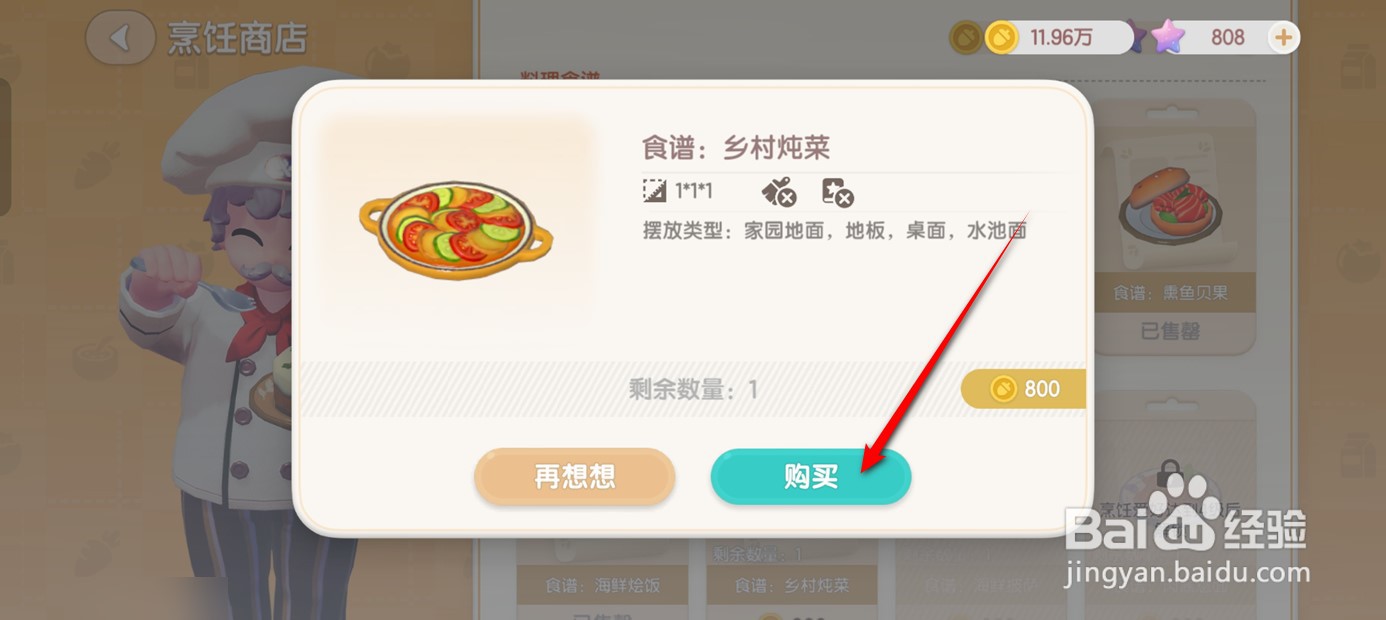The height and width of the screenshot is (620, 1386).
Task: Click the 1*1*1 size icon
Action: point(655,190)
